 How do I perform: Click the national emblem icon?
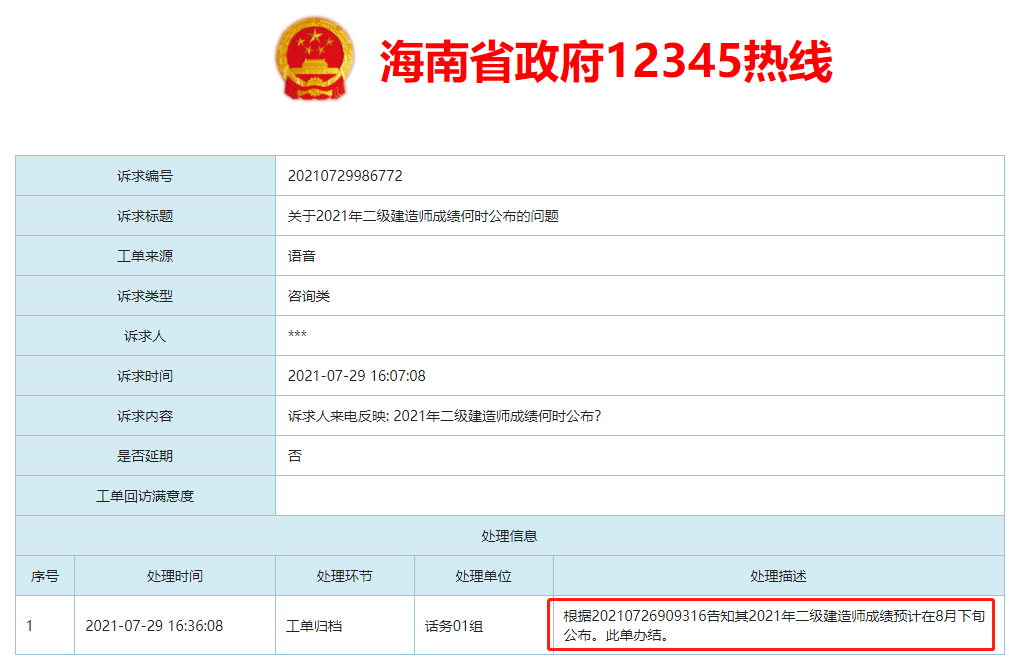click(314, 59)
